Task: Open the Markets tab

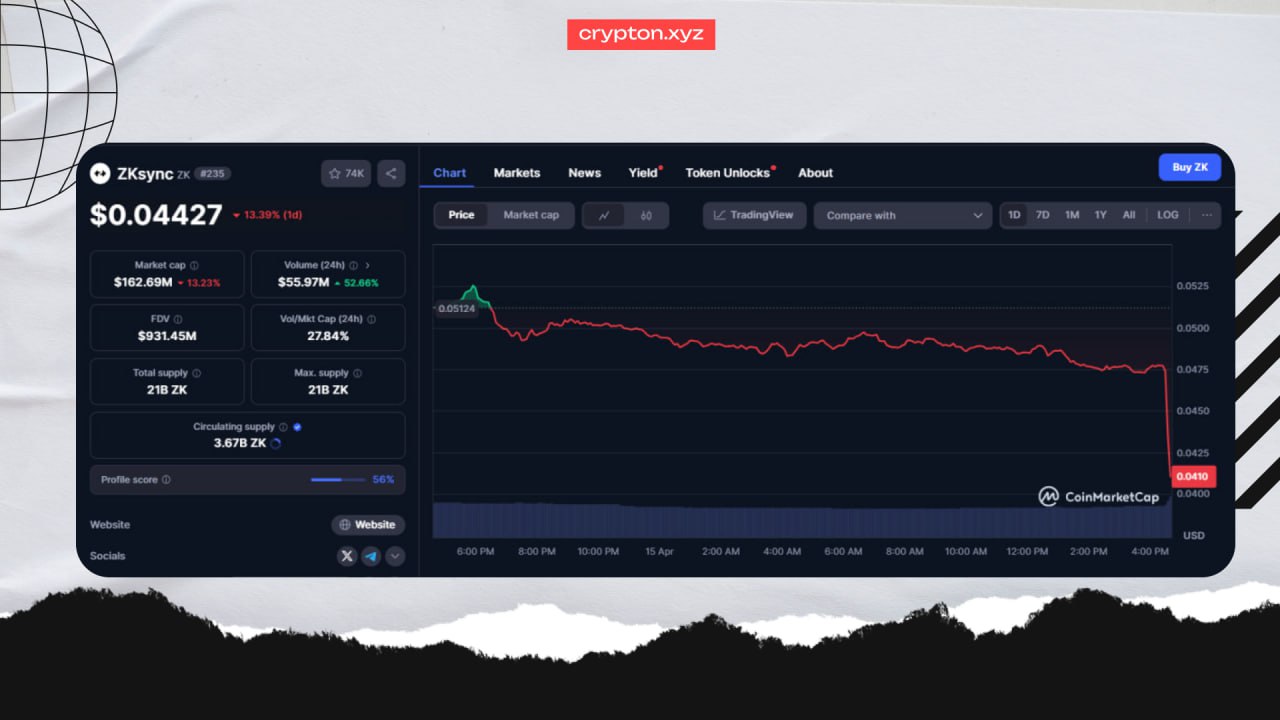Action: (516, 173)
